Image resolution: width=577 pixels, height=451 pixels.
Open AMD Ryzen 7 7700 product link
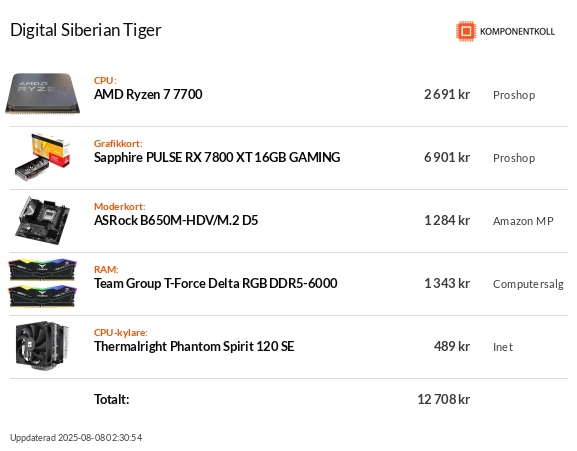point(148,95)
